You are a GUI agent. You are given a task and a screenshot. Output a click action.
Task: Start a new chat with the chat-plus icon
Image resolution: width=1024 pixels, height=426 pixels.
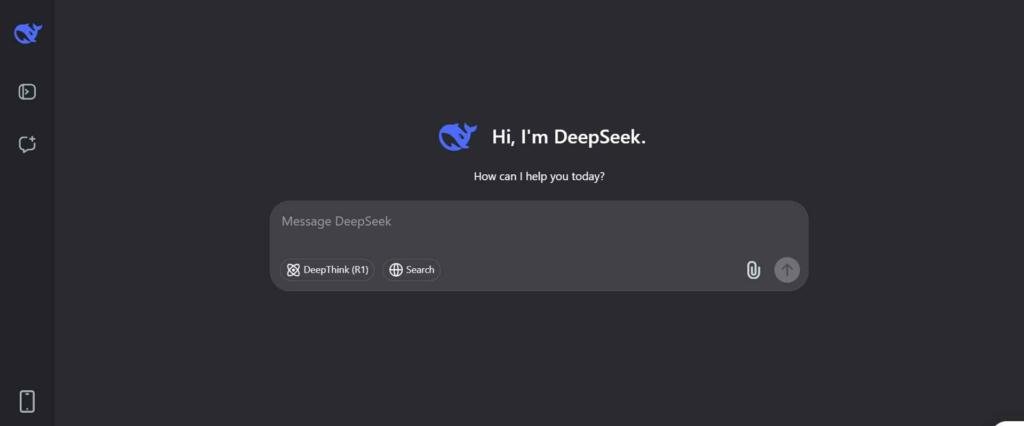(x=27, y=144)
